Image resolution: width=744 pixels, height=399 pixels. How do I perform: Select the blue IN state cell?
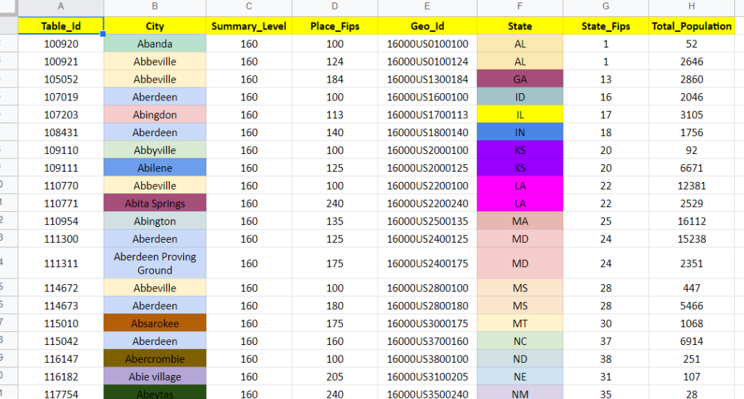coord(520,132)
